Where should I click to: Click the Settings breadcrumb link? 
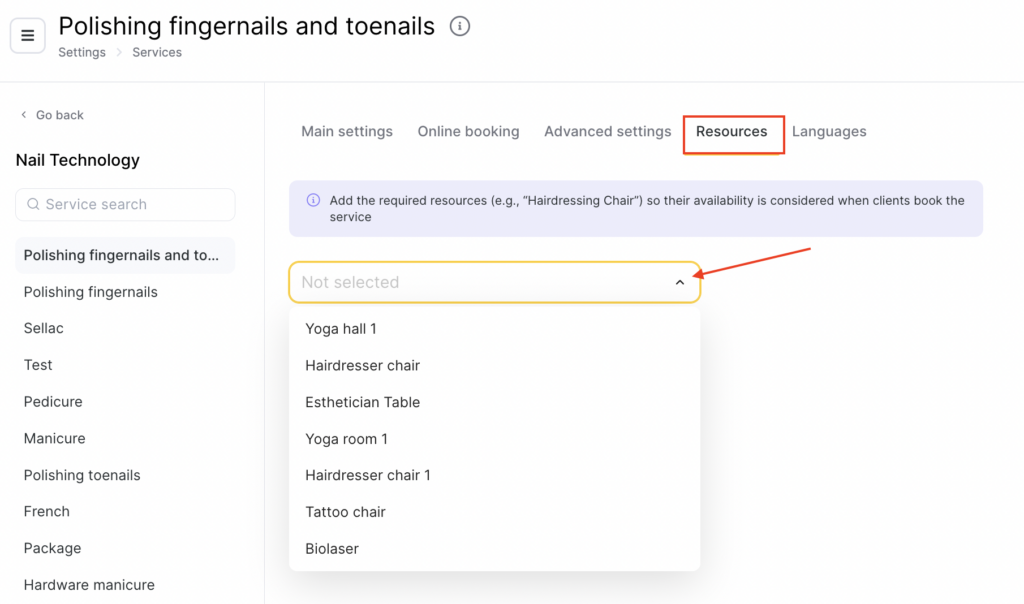pyautogui.click(x=82, y=52)
